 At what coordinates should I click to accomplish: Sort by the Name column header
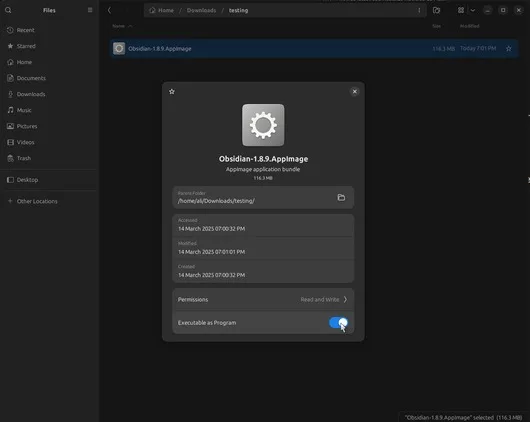(x=119, y=26)
